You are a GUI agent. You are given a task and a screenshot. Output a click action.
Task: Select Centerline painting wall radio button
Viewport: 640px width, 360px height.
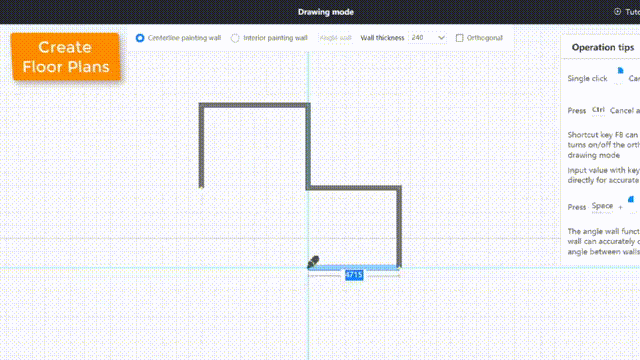[140, 38]
